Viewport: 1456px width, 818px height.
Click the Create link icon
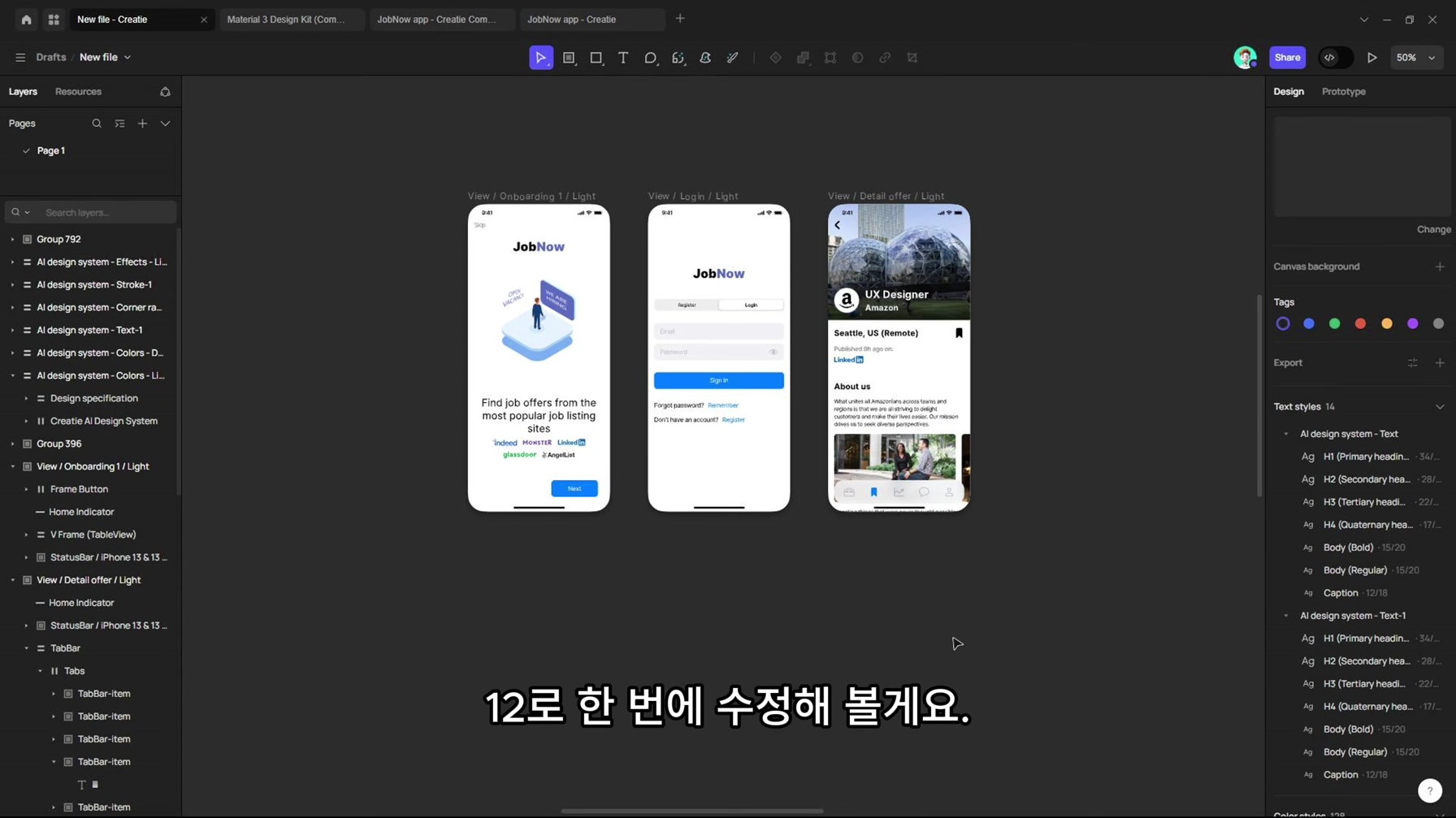click(x=885, y=58)
